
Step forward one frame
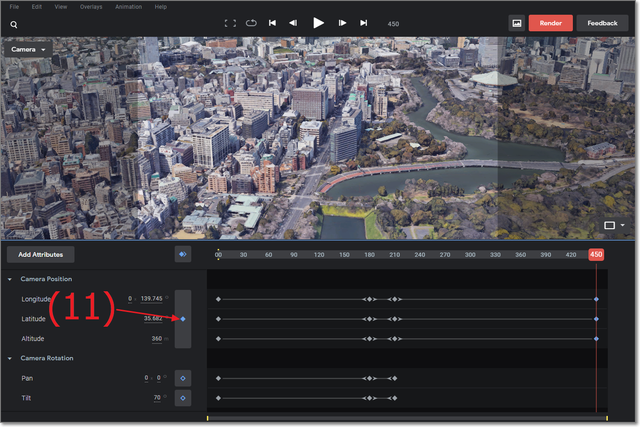342,22
